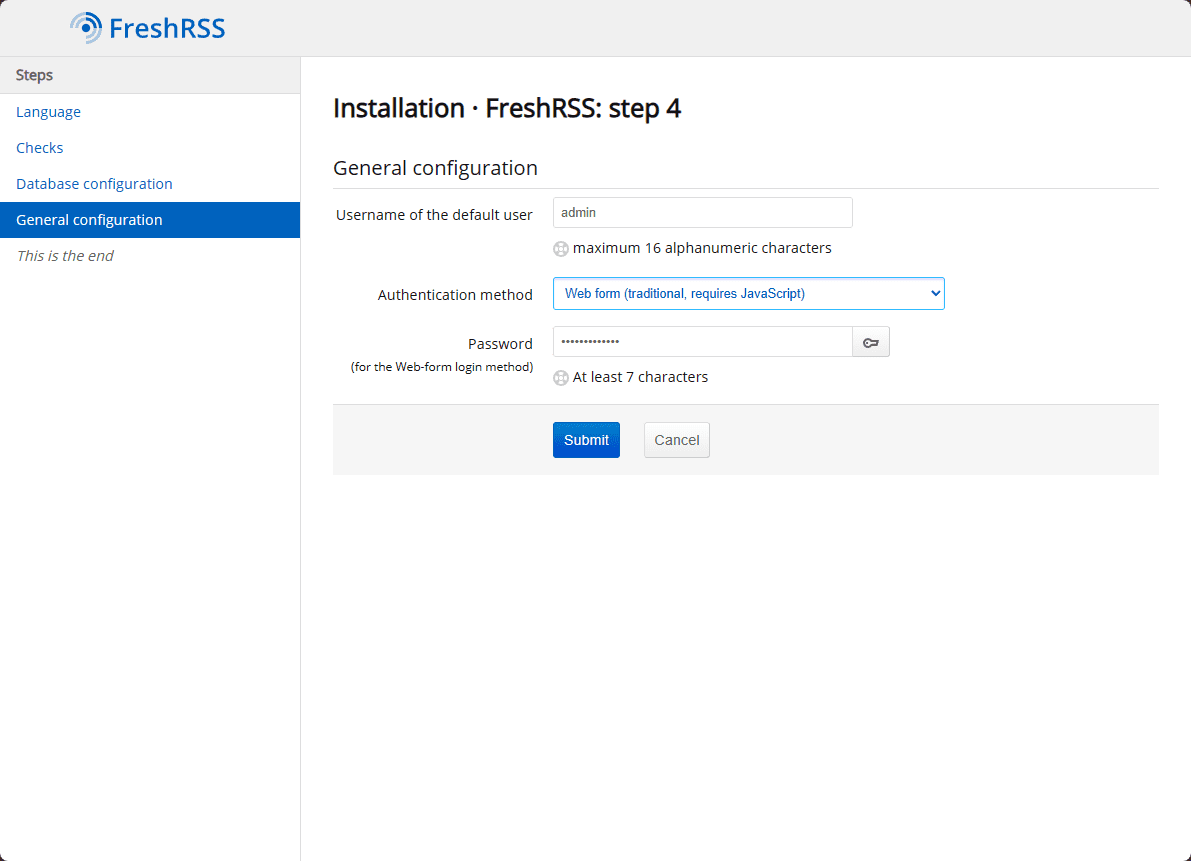The height and width of the screenshot is (861, 1191).
Task: Click the 'Username of the default user' label
Action: point(434,215)
